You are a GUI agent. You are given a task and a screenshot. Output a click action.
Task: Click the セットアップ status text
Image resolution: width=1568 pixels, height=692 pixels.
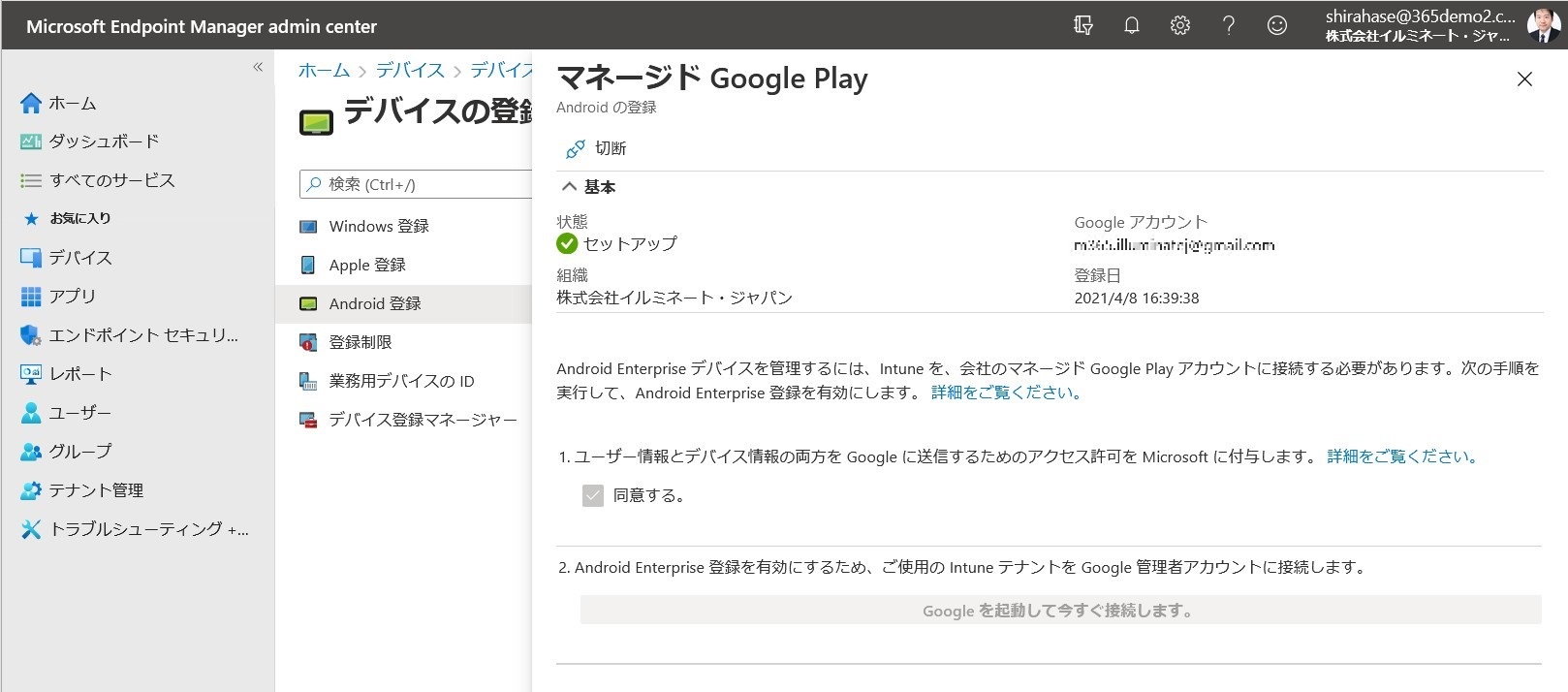click(630, 243)
